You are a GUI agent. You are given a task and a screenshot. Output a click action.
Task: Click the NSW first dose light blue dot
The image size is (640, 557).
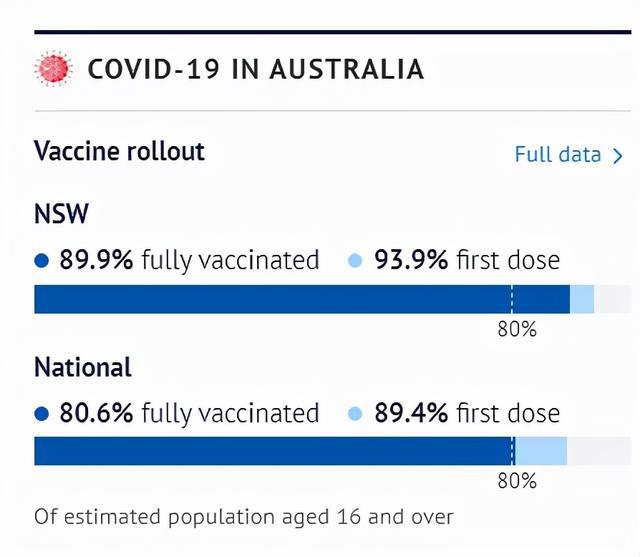pyautogui.click(x=355, y=260)
